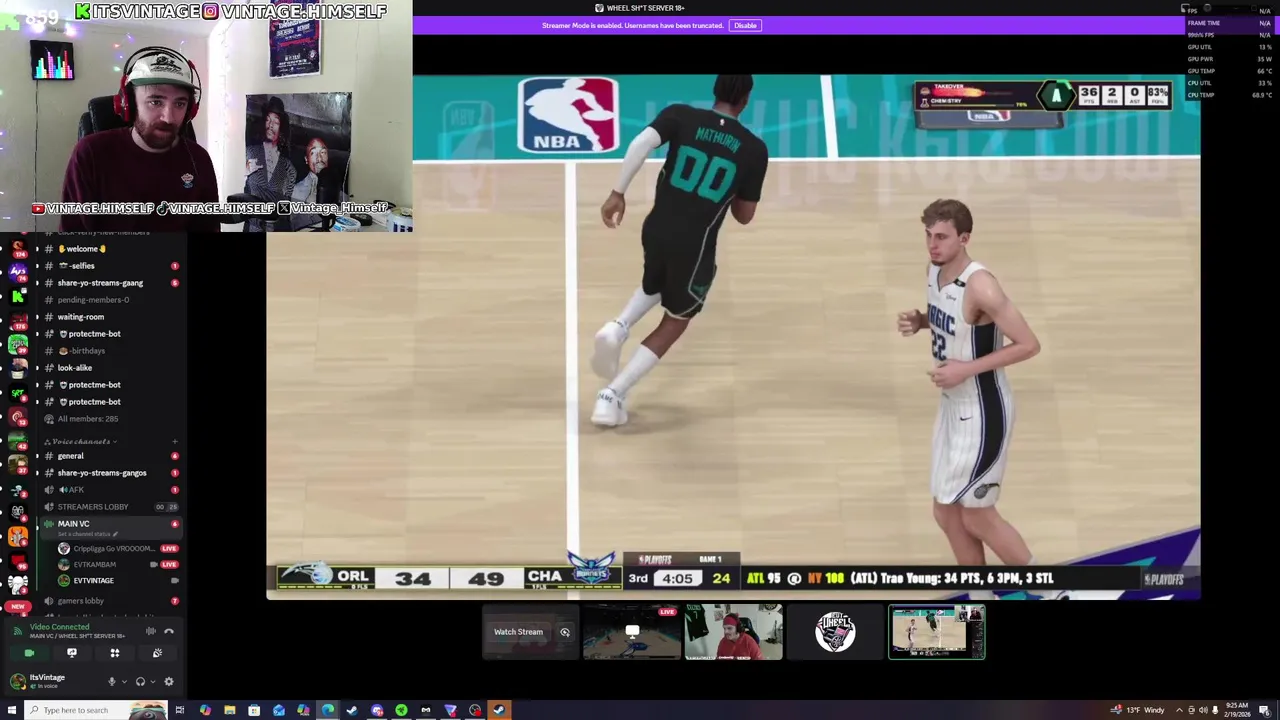Collapse the Voice channels category
The height and width of the screenshot is (720, 1280).
[82, 441]
